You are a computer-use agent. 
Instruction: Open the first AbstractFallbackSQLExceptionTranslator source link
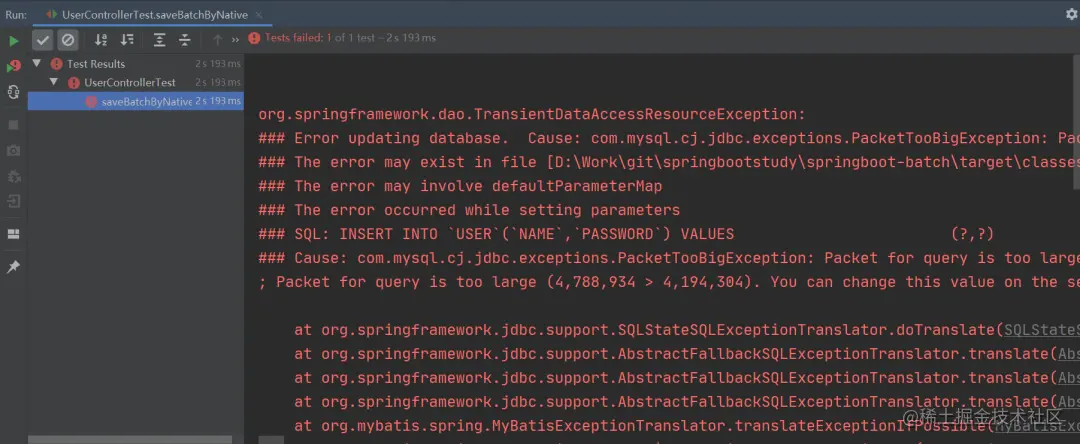point(1068,354)
